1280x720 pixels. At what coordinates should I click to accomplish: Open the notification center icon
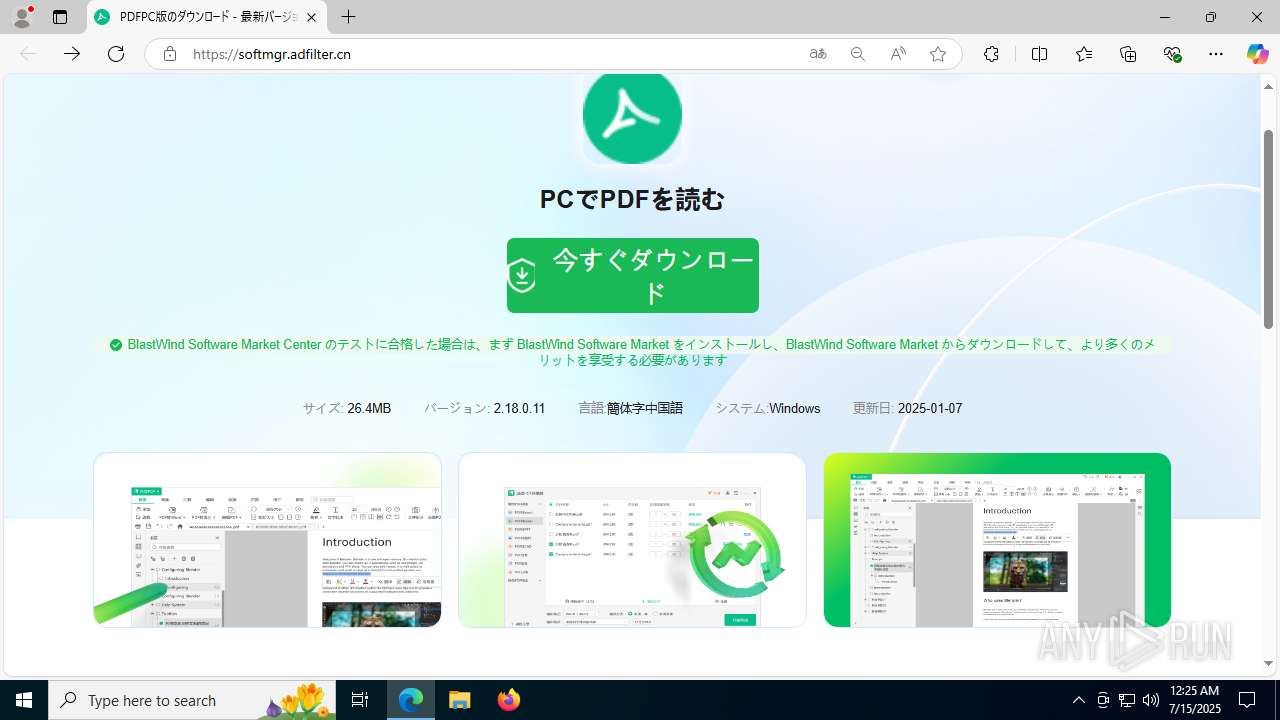click(x=1247, y=700)
